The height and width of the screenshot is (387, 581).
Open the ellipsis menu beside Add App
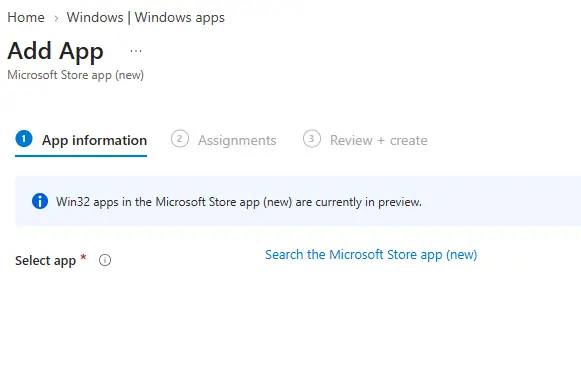[136, 51]
